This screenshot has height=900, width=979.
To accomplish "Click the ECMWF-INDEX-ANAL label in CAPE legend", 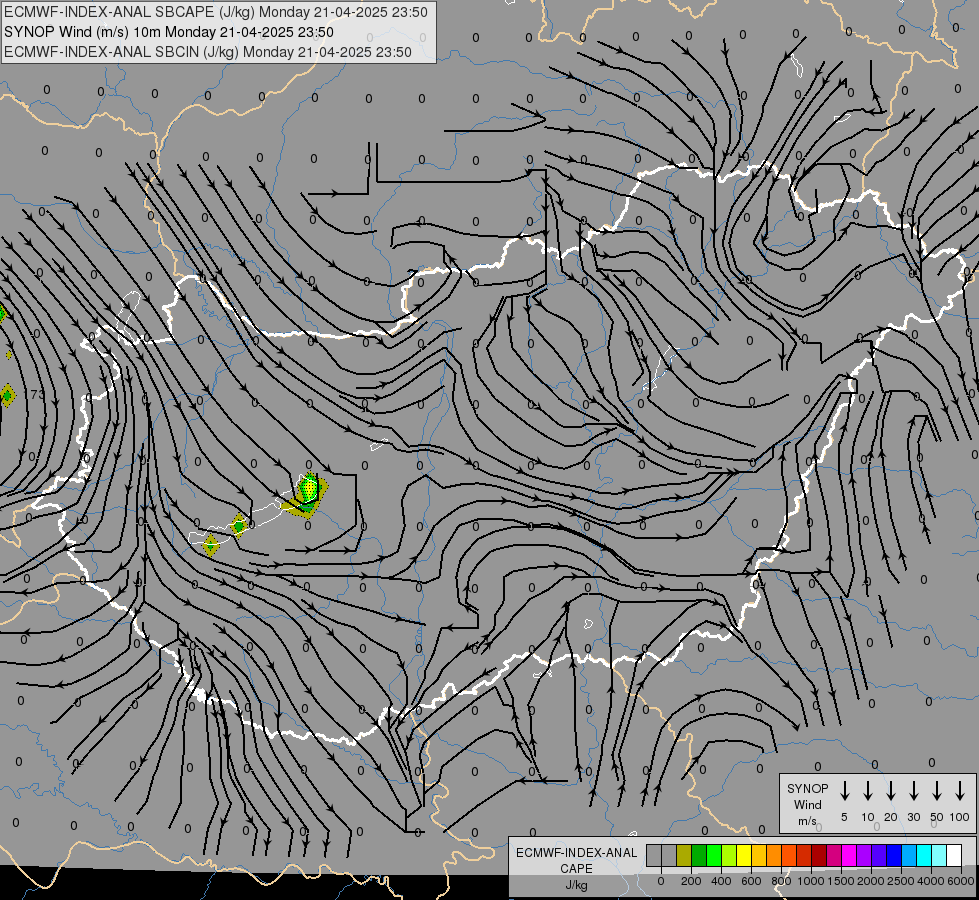I will [576, 853].
